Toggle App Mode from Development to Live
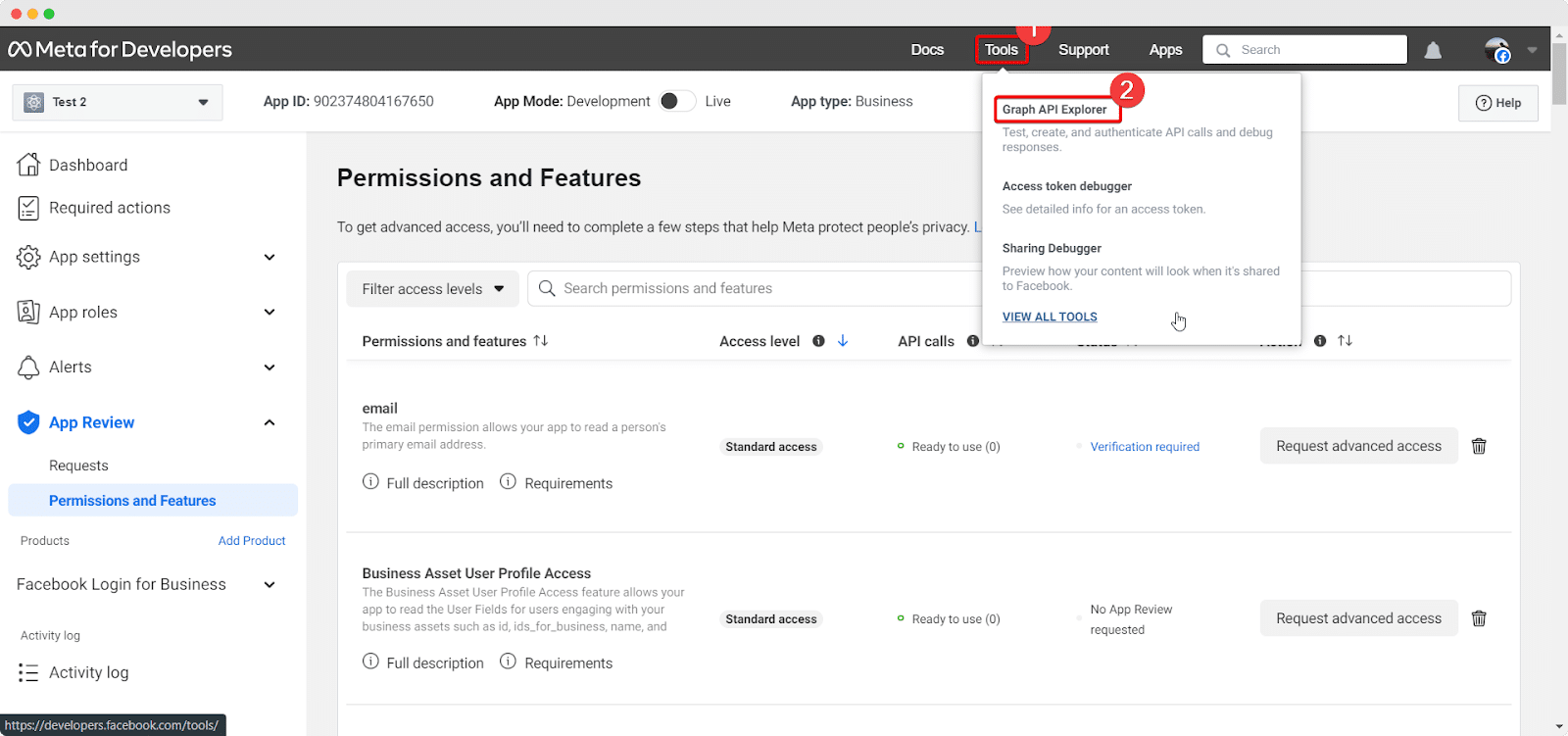 click(x=677, y=101)
